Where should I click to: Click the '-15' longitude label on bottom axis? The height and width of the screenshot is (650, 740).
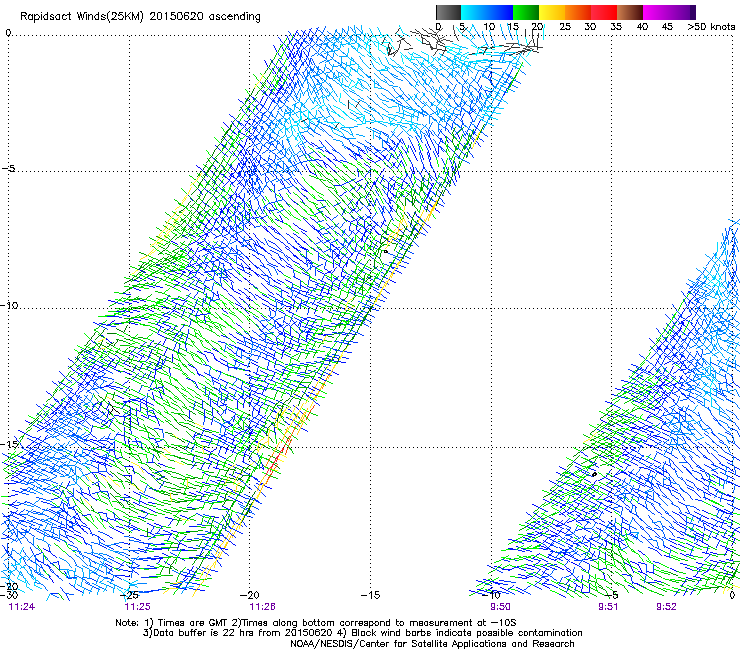tap(370, 595)
